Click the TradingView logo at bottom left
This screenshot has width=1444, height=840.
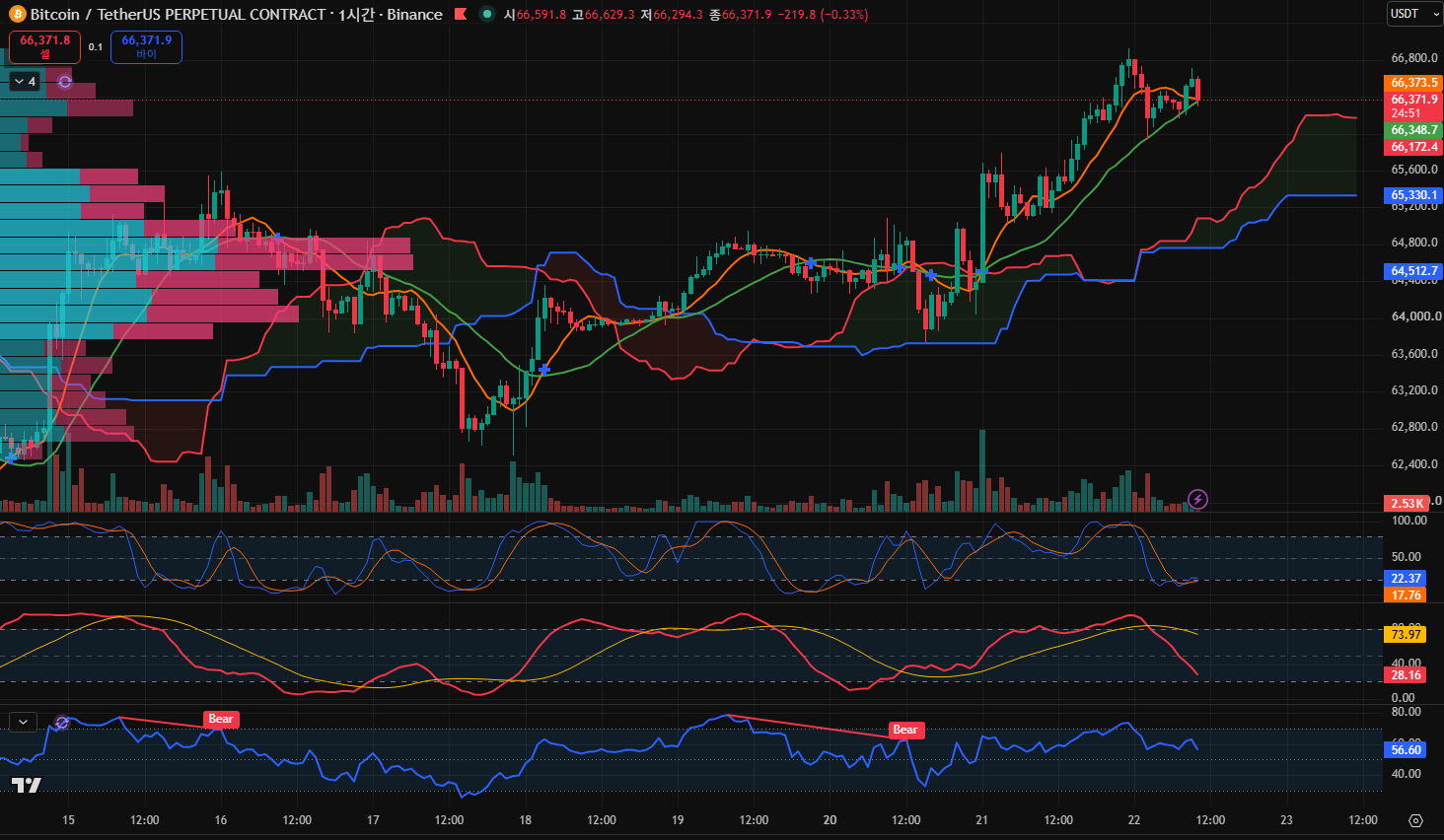pos(27,785)
